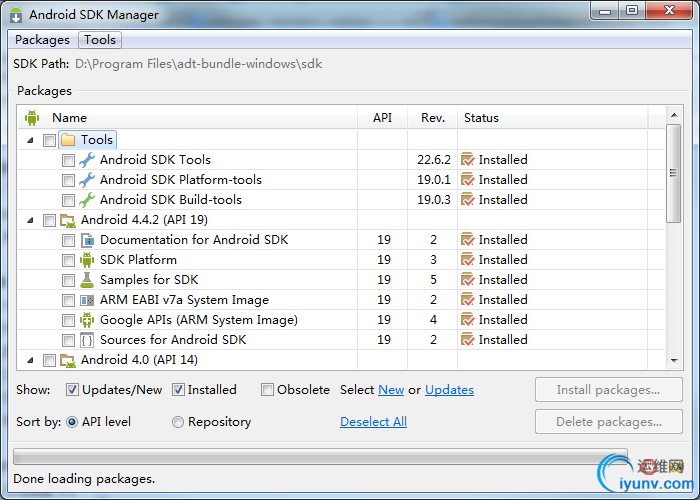Viewport: 700px width, 500px height.
Task: Check the Documentation for Android SDK checkbox
Action: (68, 241)
